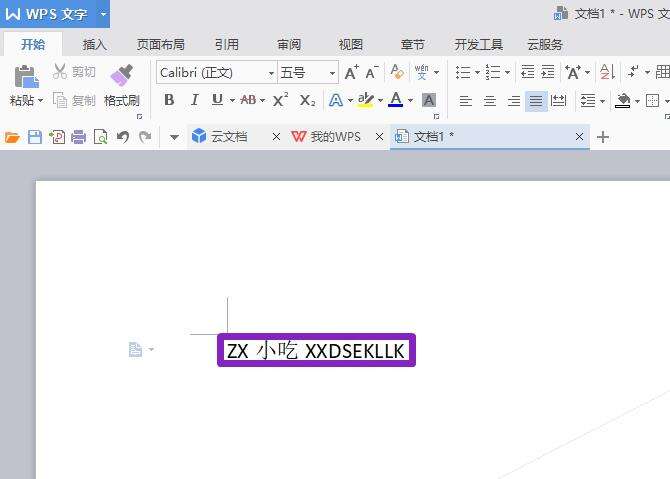Screen dimensions: 670x479
Task: Click the Paste clipboard icon
Action: click(26, 76)
